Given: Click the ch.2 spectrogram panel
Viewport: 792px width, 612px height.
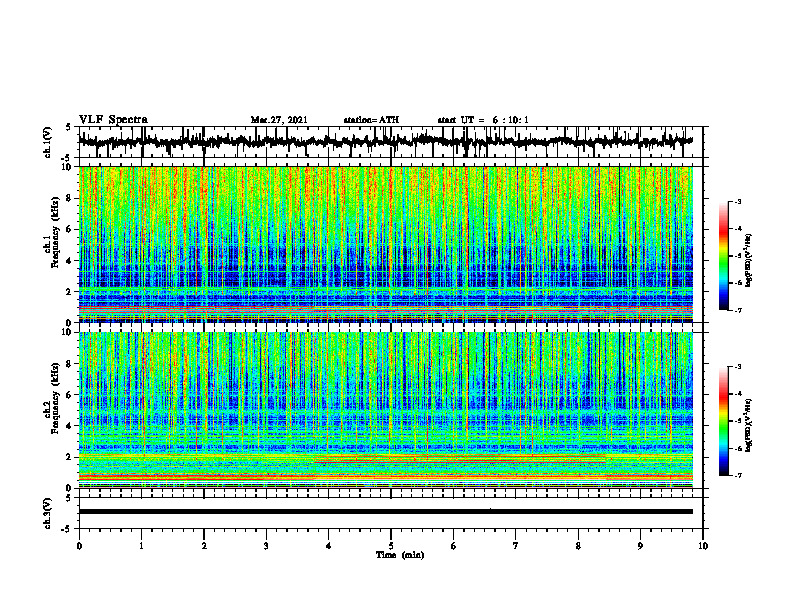Looking at the screenshot, I should tap(385, 410).
